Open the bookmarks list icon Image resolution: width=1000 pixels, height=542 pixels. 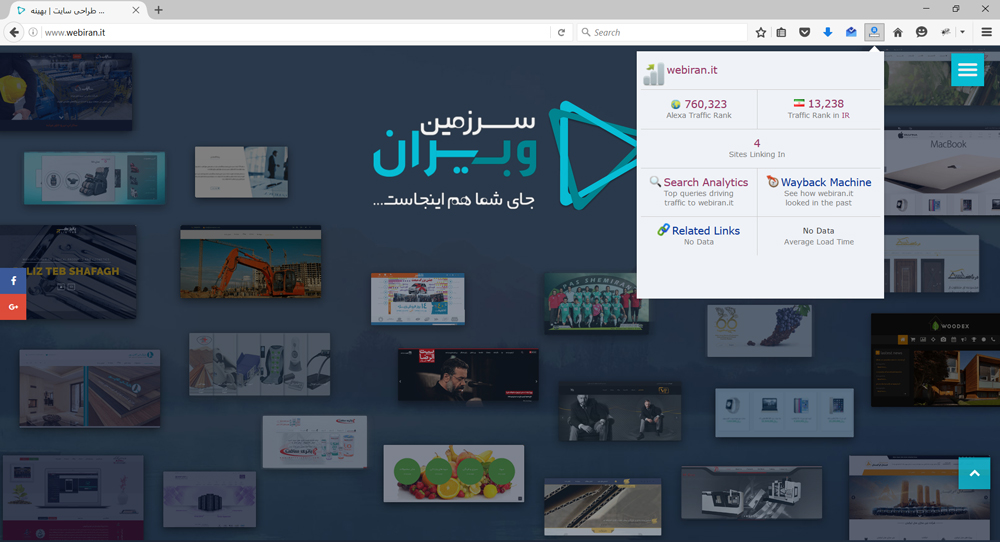click(x=782, y=32)
